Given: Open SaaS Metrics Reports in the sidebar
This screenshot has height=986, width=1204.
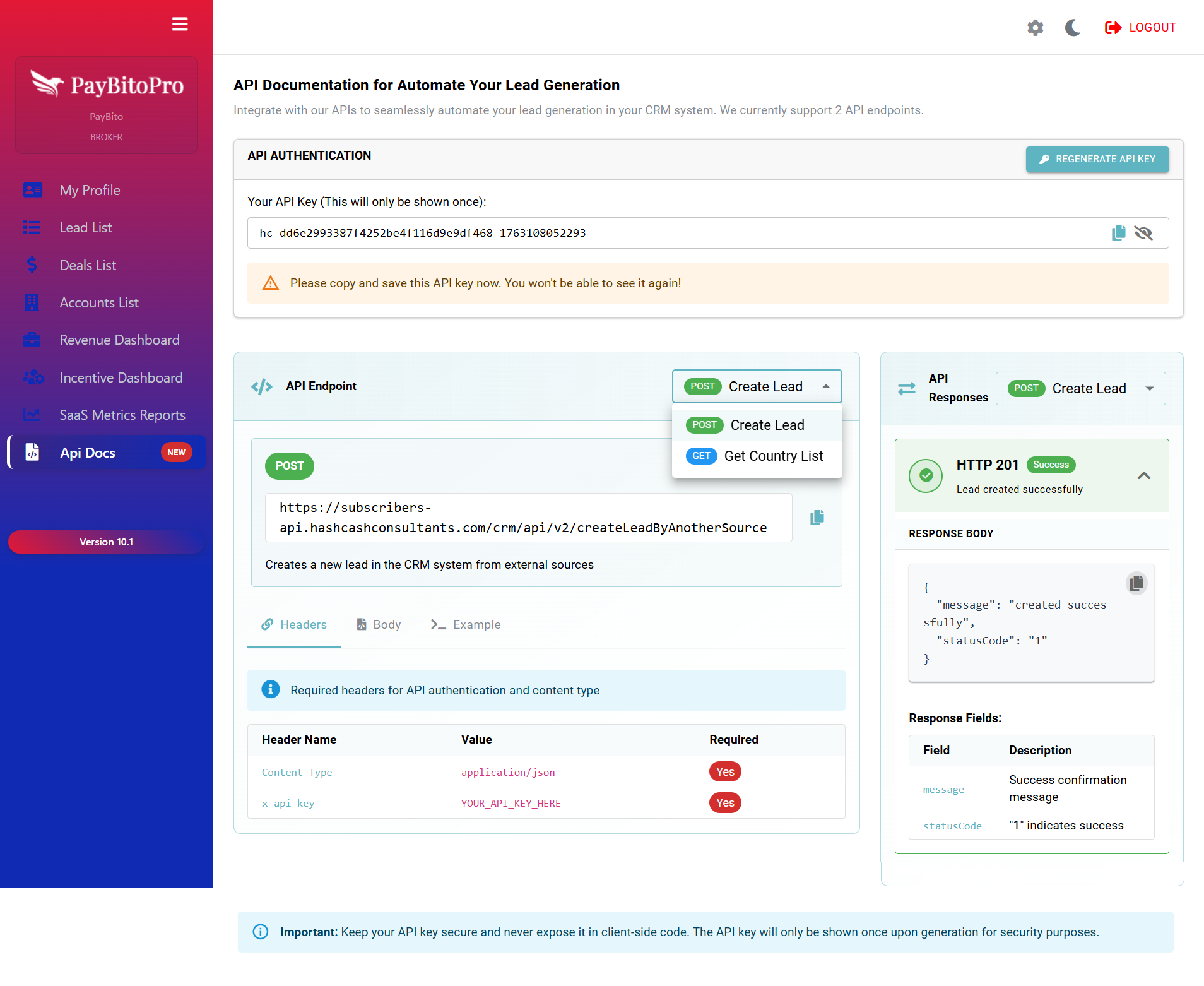Looking at the screenshot, I should point(122,415).
